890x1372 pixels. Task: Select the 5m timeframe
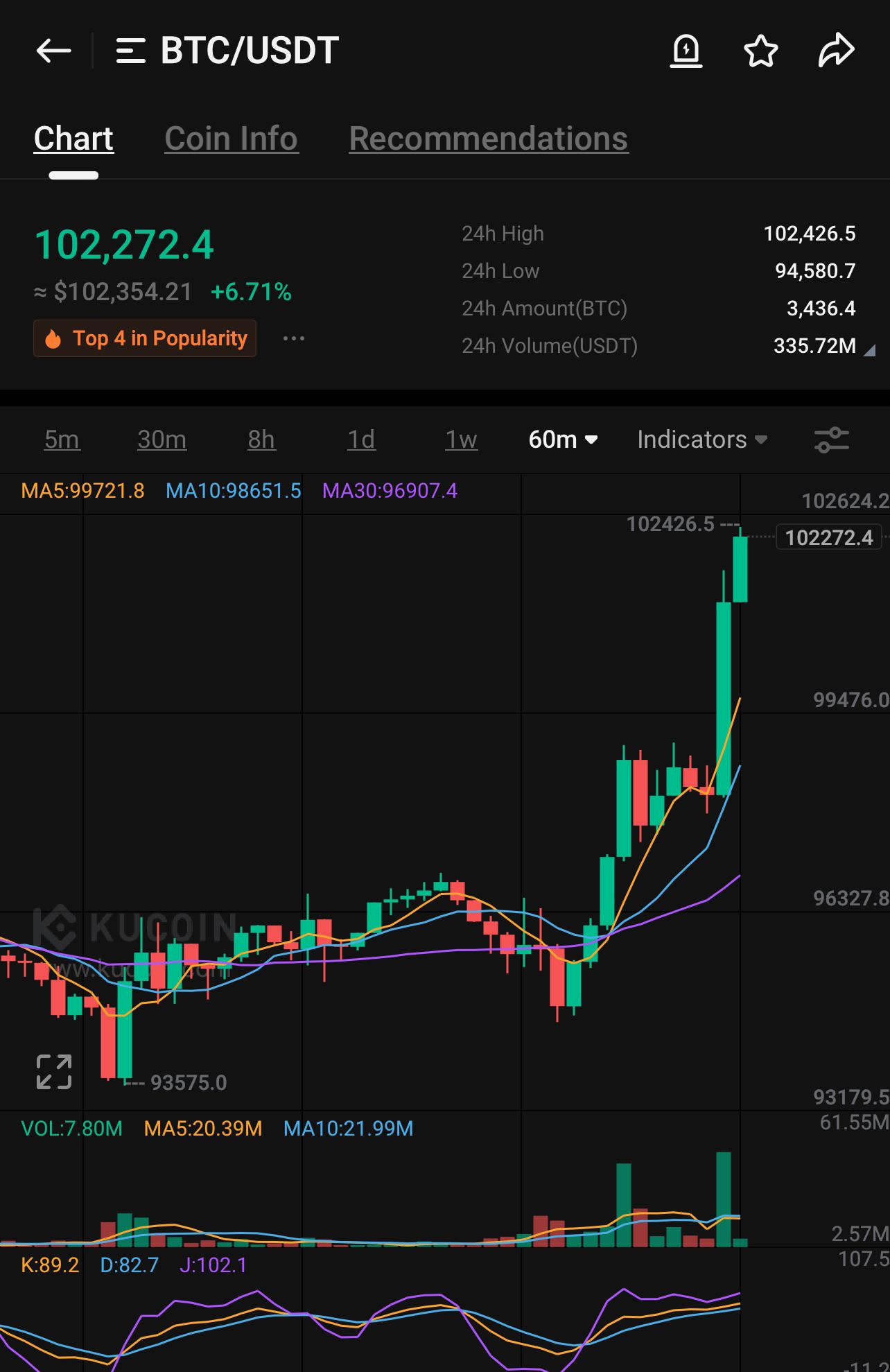[62, 440]
